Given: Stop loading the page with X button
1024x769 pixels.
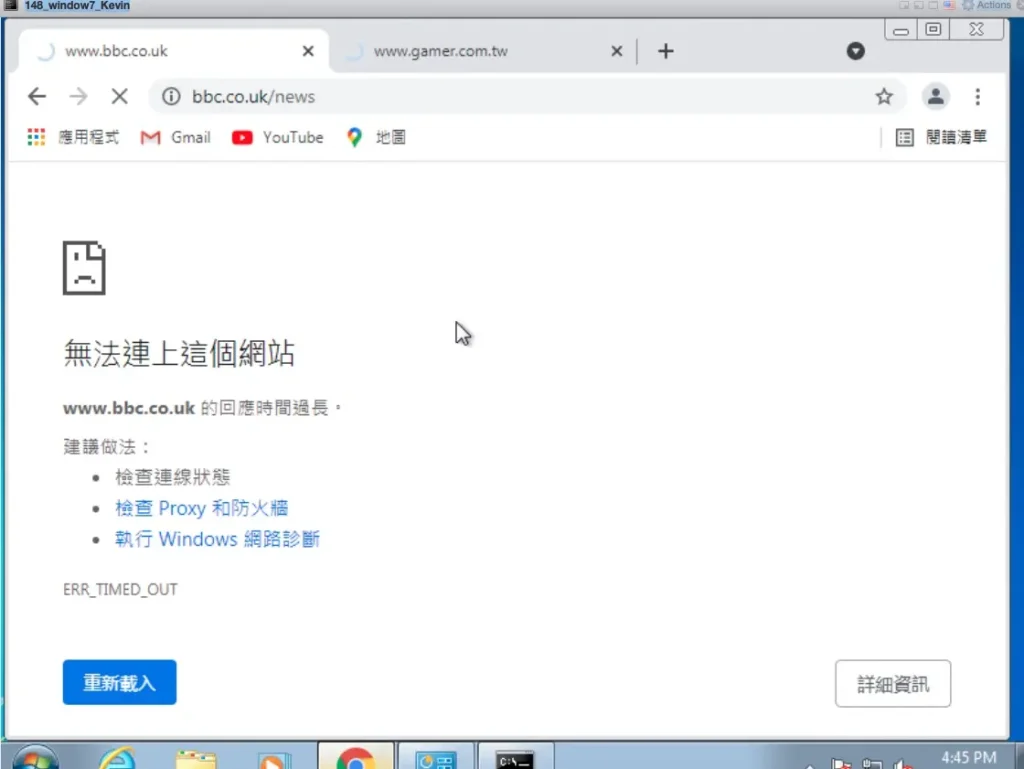Looking at the screenshot, I should (x=119, y=97).
